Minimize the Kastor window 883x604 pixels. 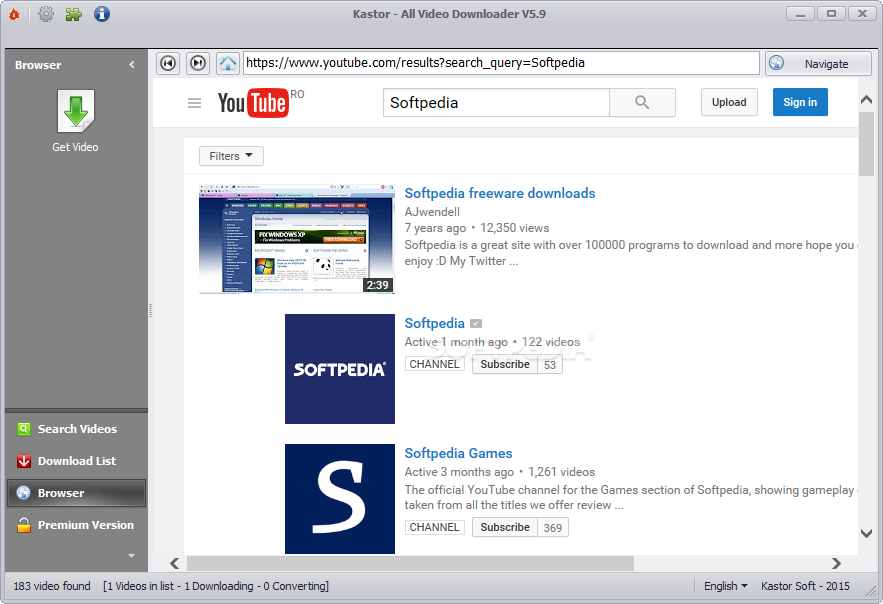click(x=800, y=14)
